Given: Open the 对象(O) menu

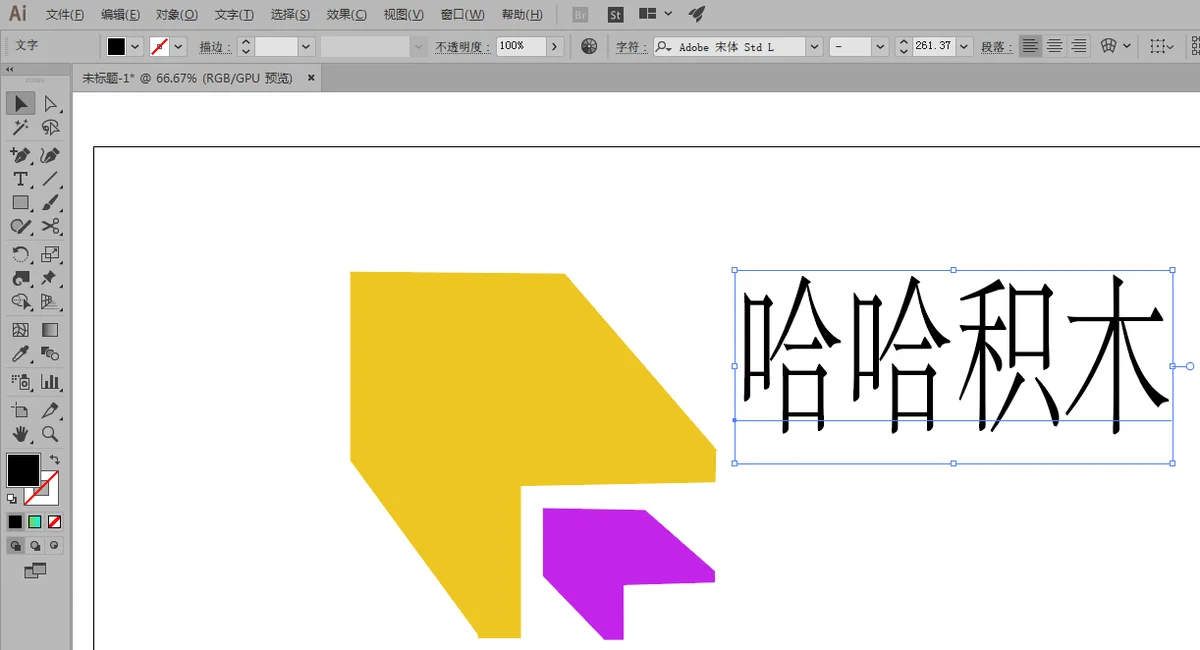Looking at the screenshot, I should (x=177, y=15).
